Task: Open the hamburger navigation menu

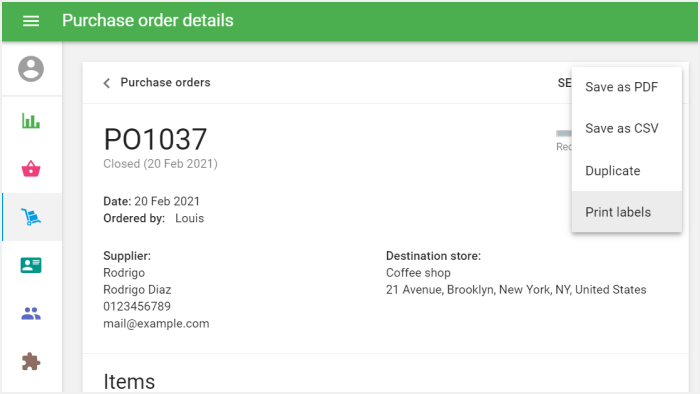Action: click(x=31, y=21)
